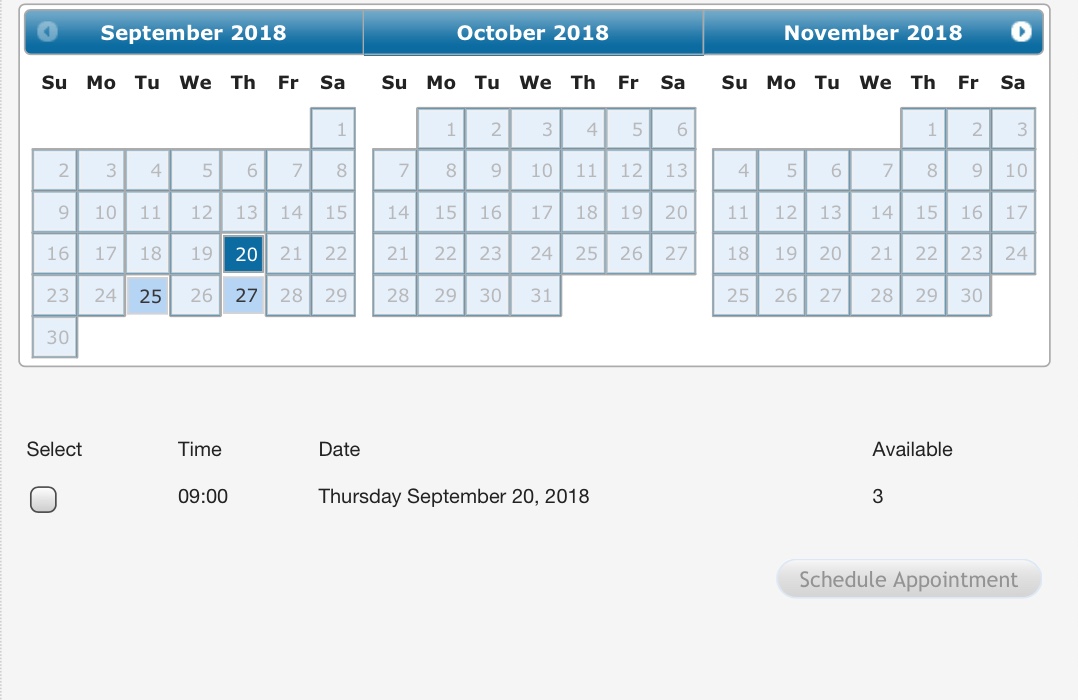Click the September 2018 month header
1078x700 pixels.
tap(193, 33)
